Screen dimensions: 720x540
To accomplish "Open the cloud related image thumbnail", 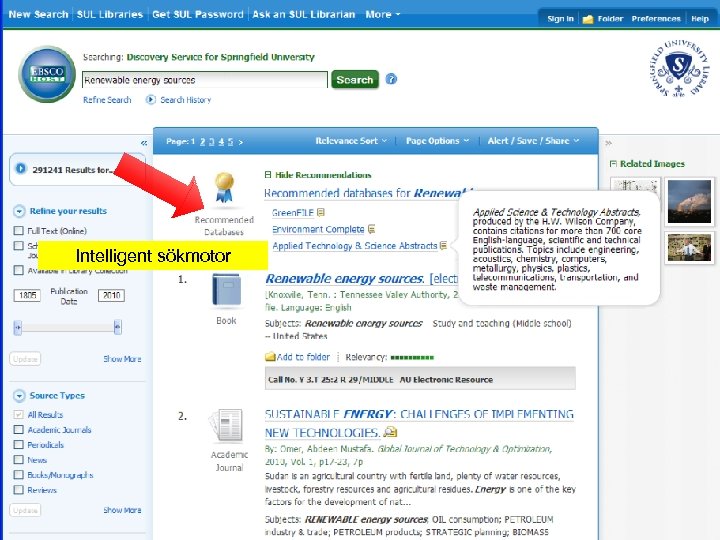I will tap(689, 202).
